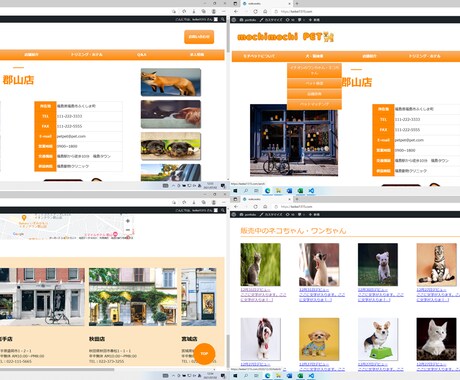Open Q&A in the top-left navigation bar
Viewport: 460px width, 380px height.
(x=142, y=54)
